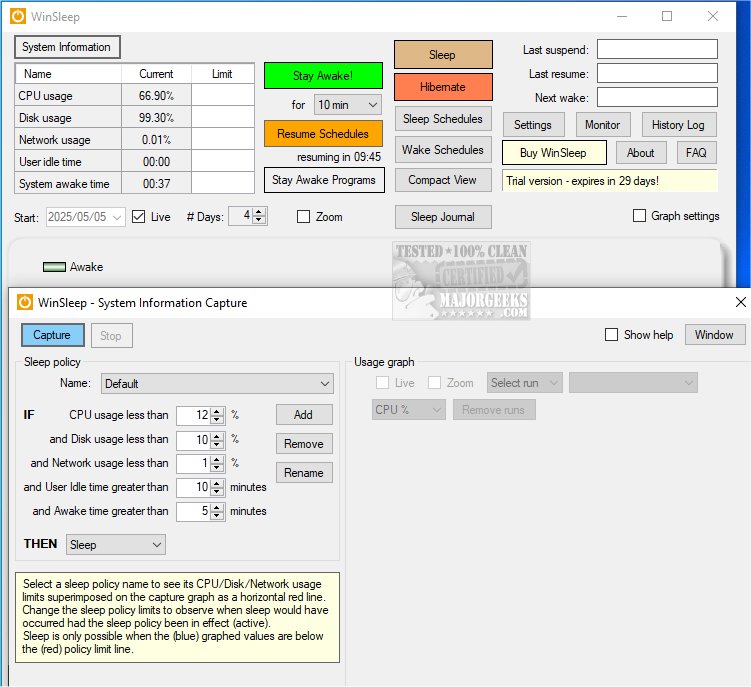Image resolution: width=751 pixels, height=687 pixels.
Task: Click the Stop button
Action: (112, 336)
